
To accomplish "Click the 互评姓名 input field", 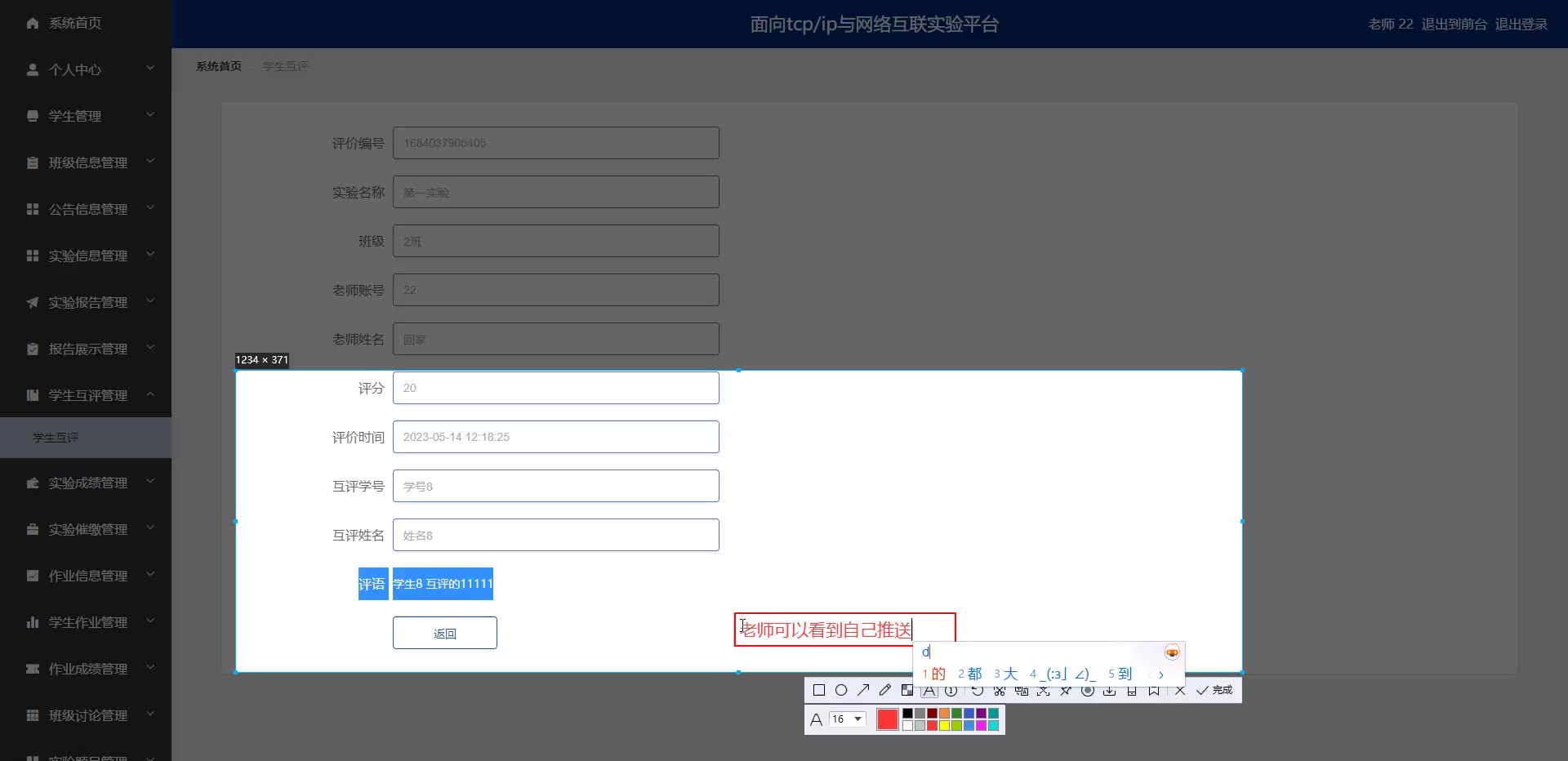I will coord(556,535).
